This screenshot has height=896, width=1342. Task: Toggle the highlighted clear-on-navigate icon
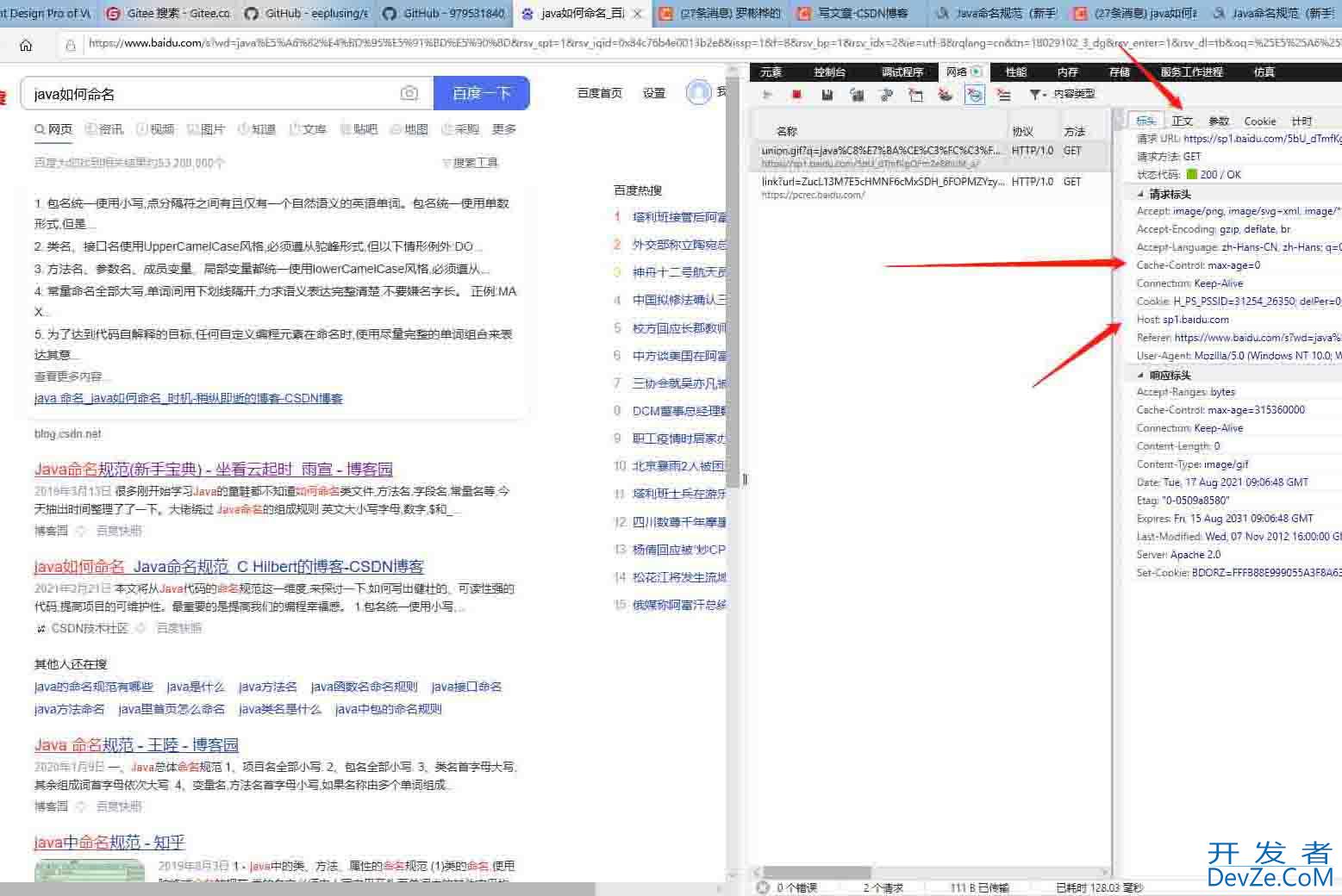point(974,95)
